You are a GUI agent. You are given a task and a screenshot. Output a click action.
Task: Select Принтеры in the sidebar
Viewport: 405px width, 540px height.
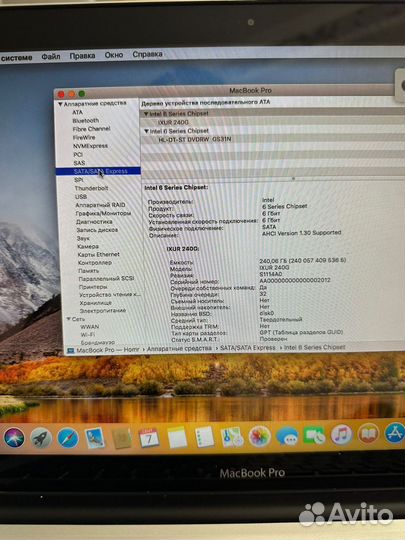point(93,287)
